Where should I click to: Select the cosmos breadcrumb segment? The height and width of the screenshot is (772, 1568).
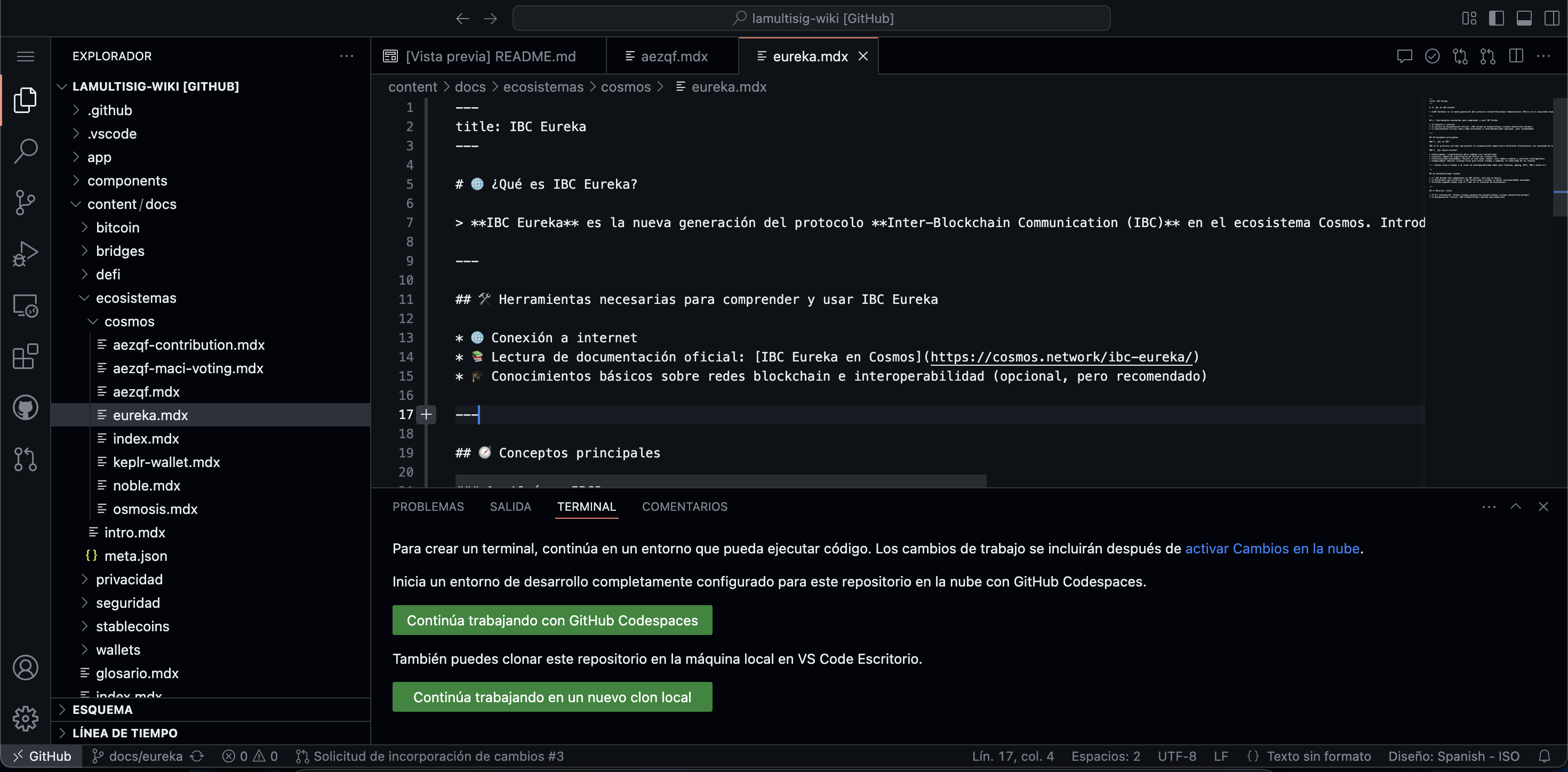pos(626,87)
